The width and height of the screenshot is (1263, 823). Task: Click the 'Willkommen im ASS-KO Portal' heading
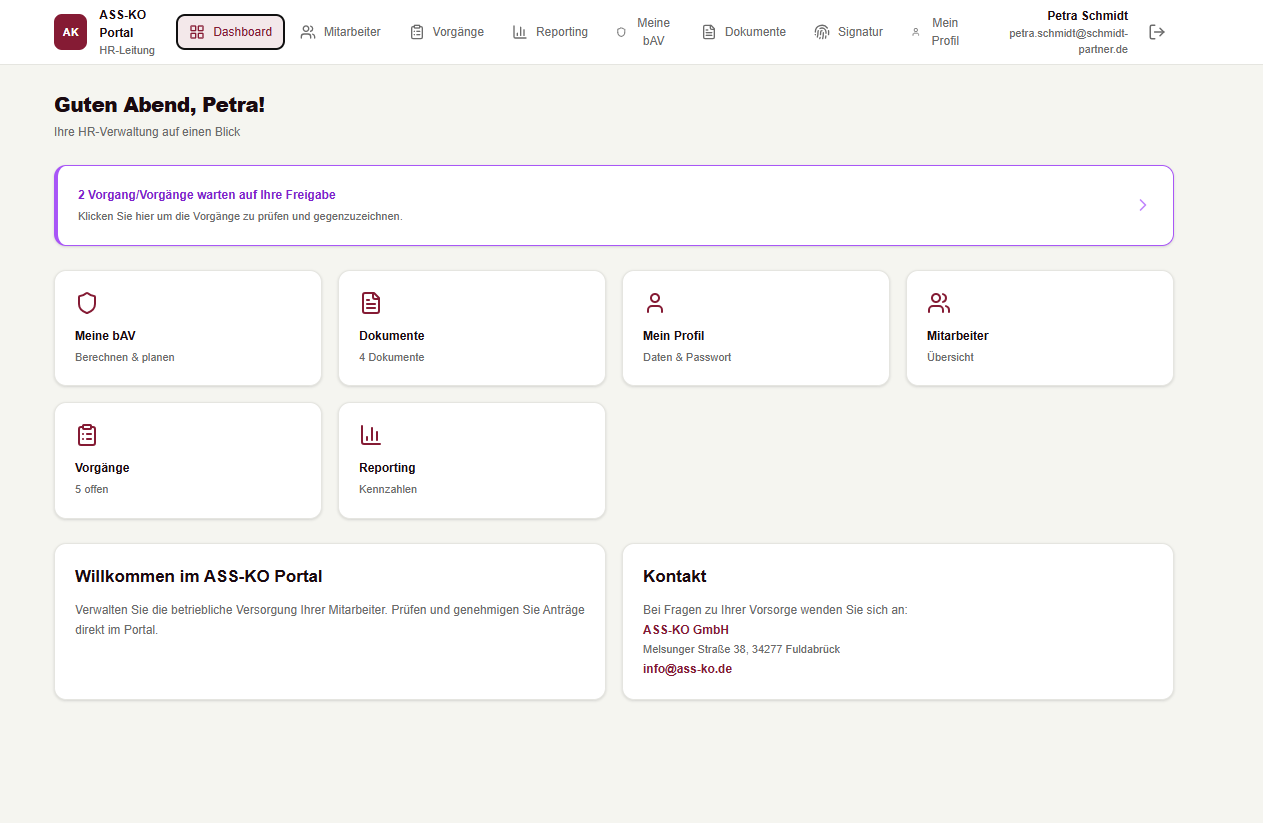pyautogui.click(x=199, y=576)
